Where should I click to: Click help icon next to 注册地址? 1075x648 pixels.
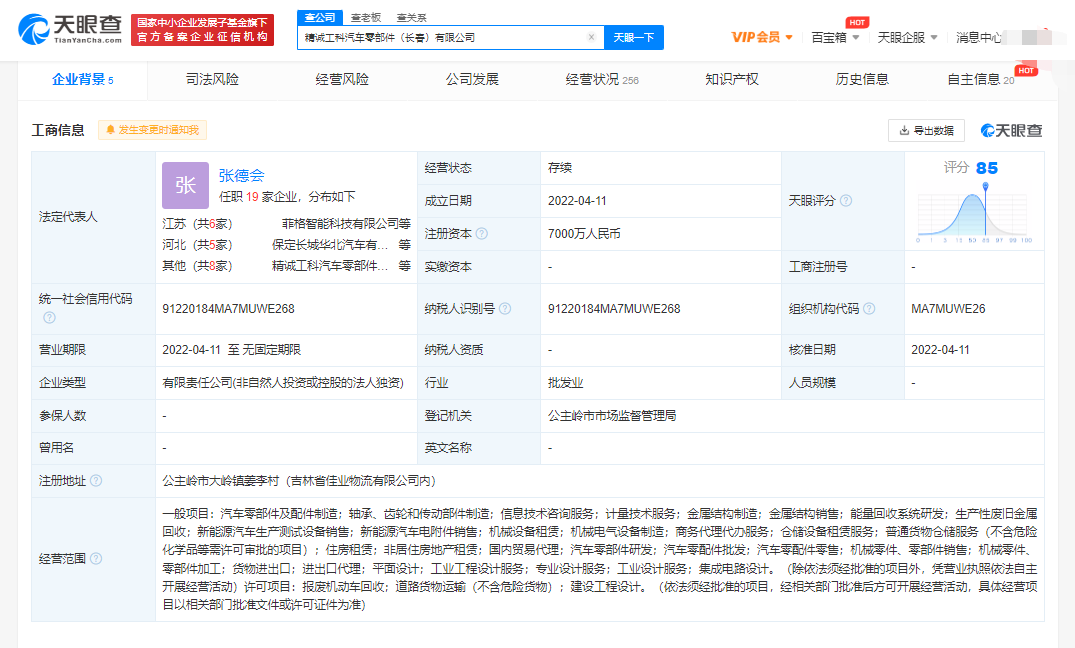coord(96,480)
